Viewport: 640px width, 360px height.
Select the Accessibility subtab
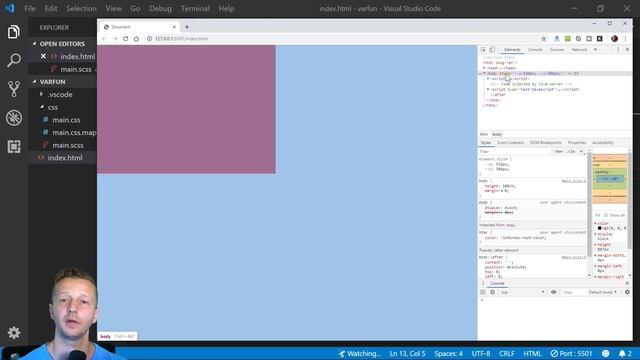(603, 142)
